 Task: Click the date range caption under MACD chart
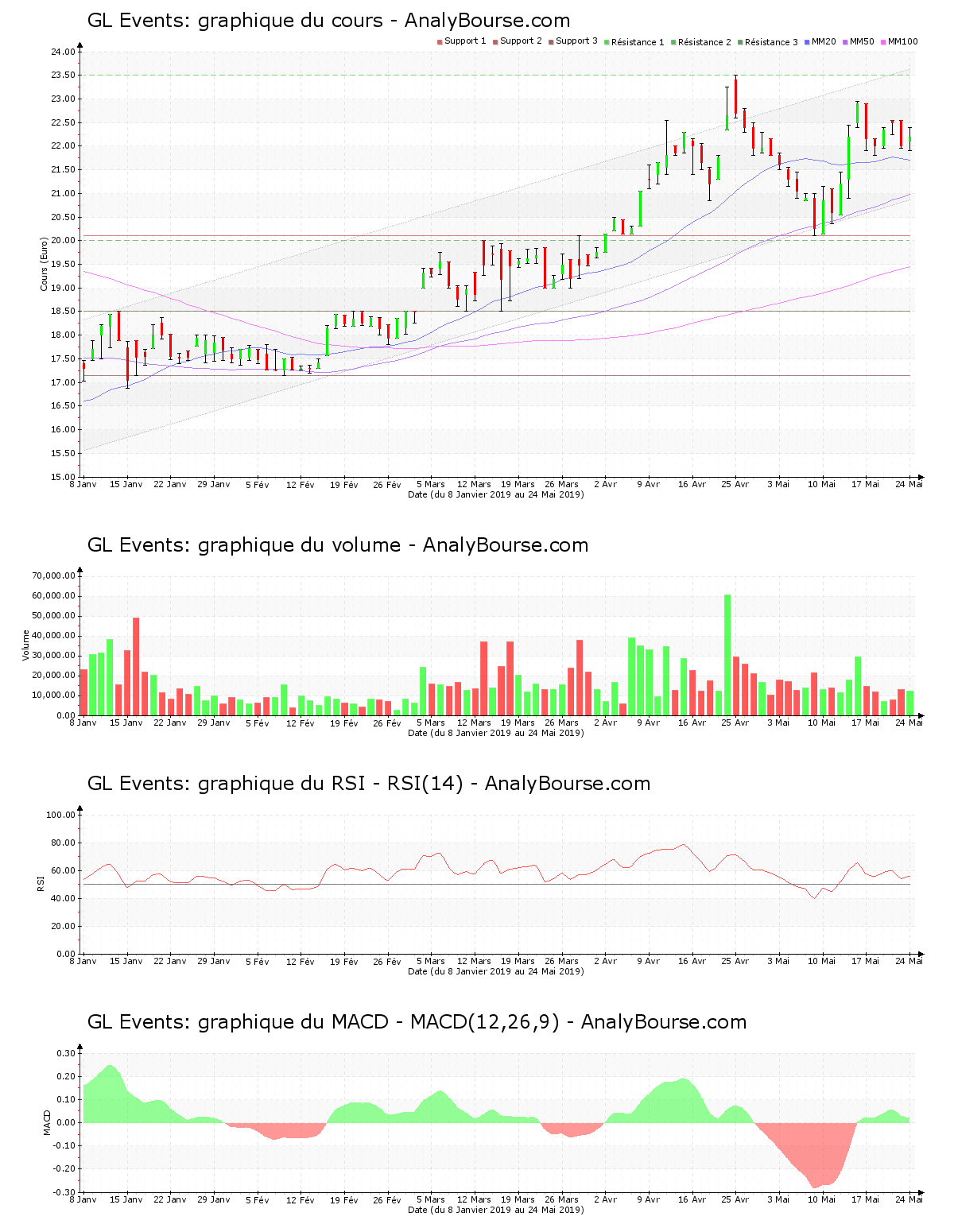[x=495, y=1210]
